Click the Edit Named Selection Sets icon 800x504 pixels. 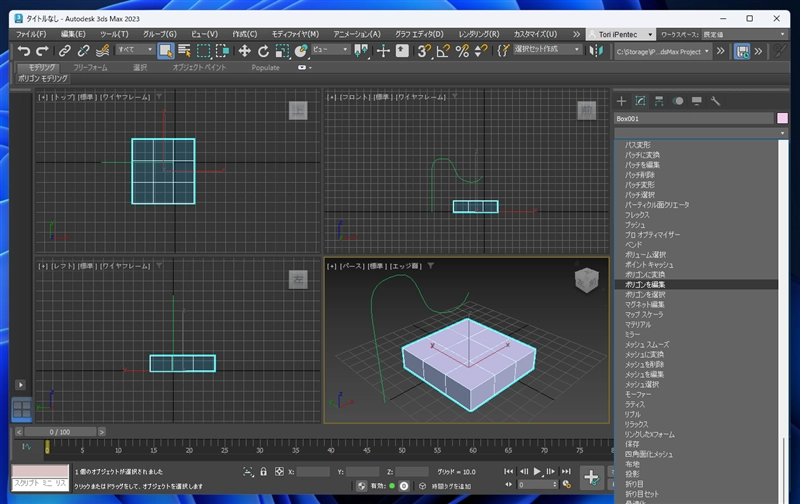tap(503, 51)
